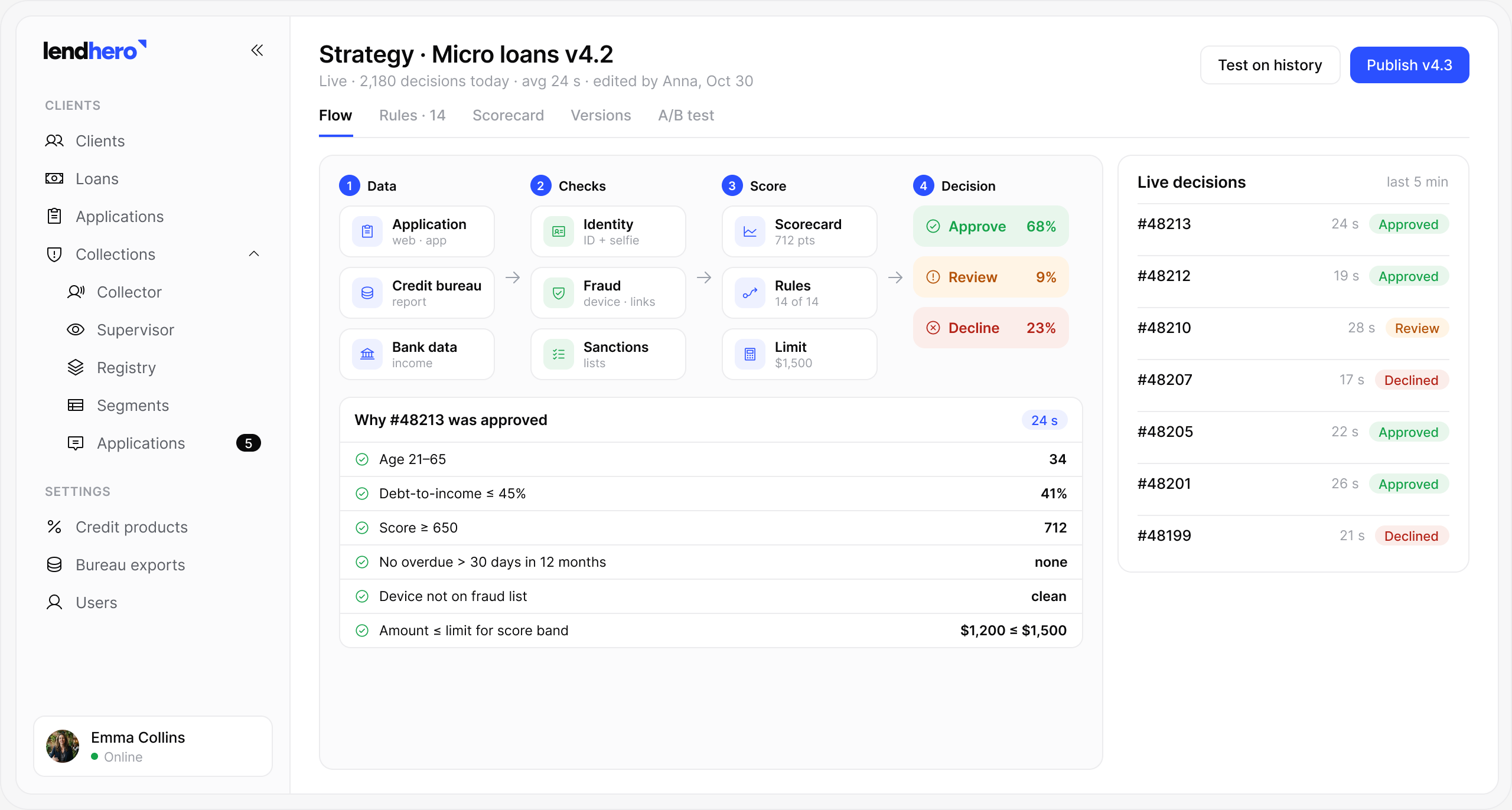Screen dimensions: 1512x810
Task: Click the Registry layers icon
Action: click(x=76, y=368)
